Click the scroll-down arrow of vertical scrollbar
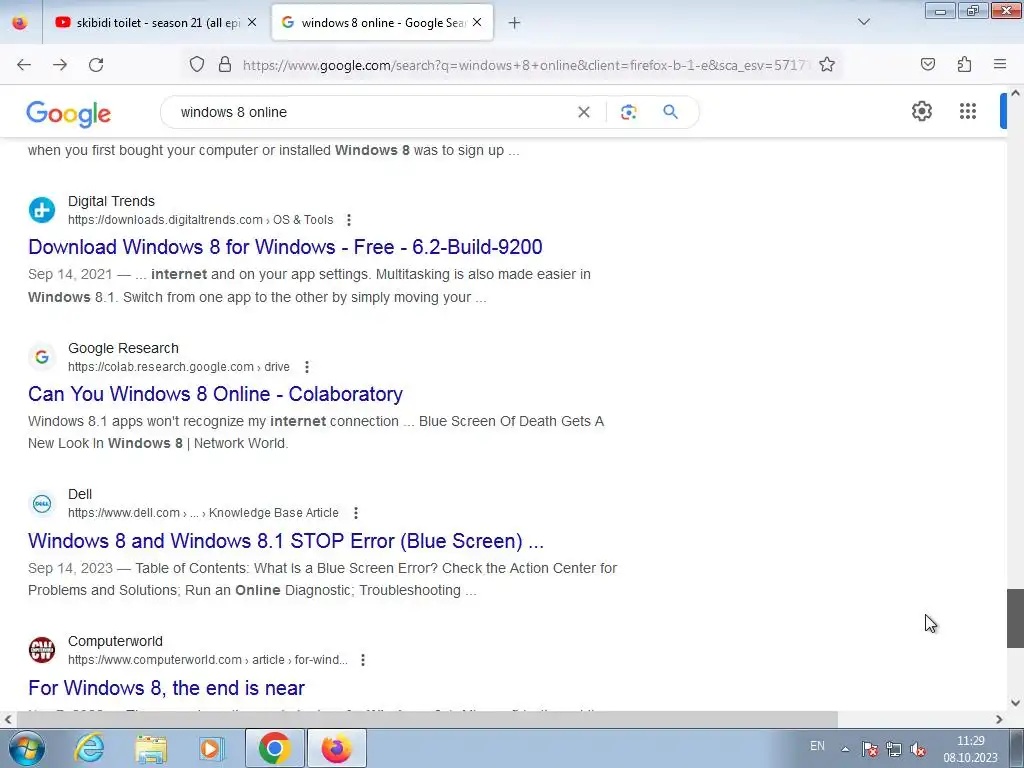This screenshot has width=1024, height=768. click(1015, 703)
